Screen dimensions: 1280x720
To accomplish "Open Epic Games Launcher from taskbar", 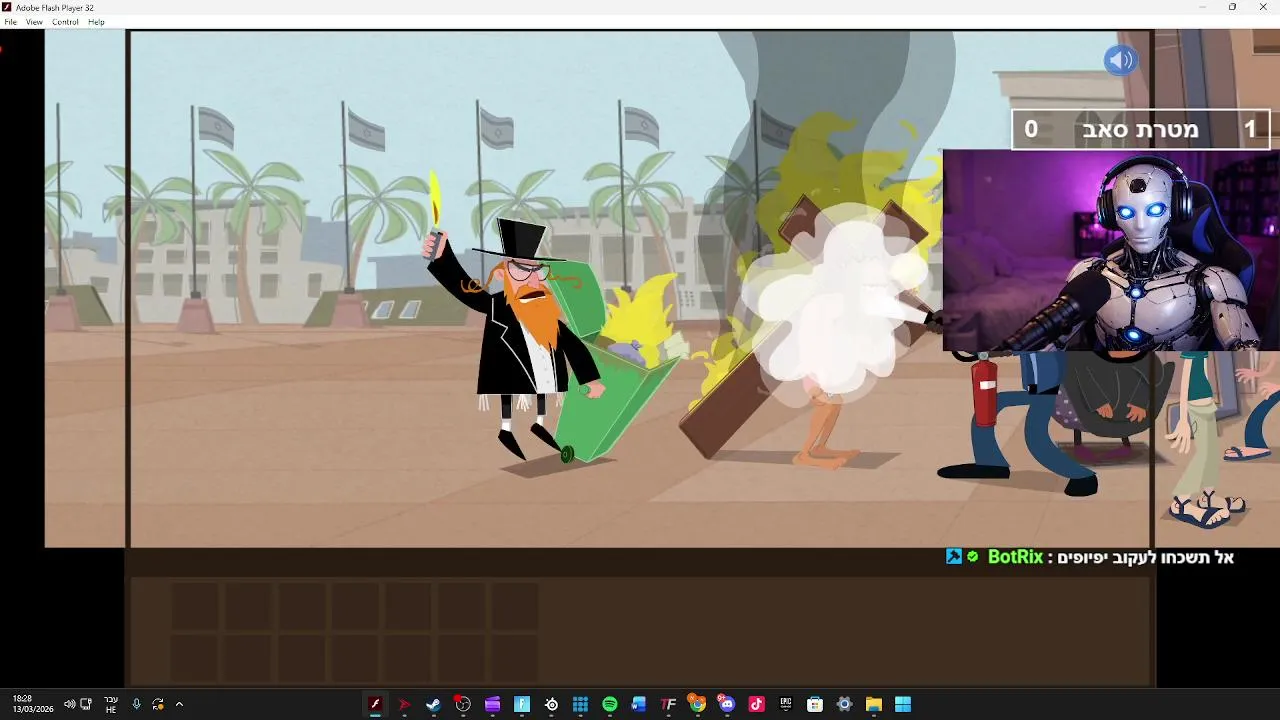I will click(785, 704).
